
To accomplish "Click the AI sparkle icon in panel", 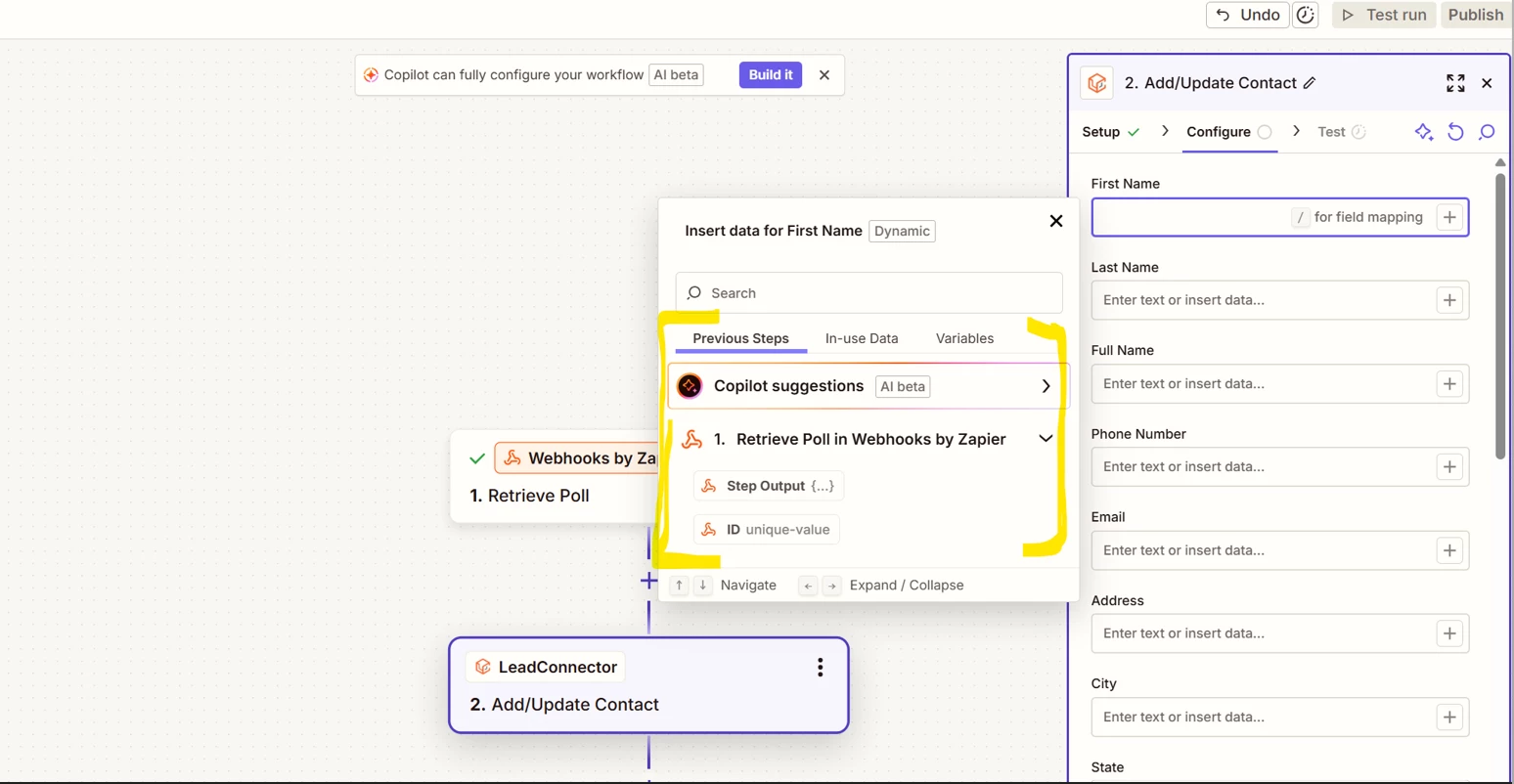I will pyautogui.click(x=1424, y=132).
